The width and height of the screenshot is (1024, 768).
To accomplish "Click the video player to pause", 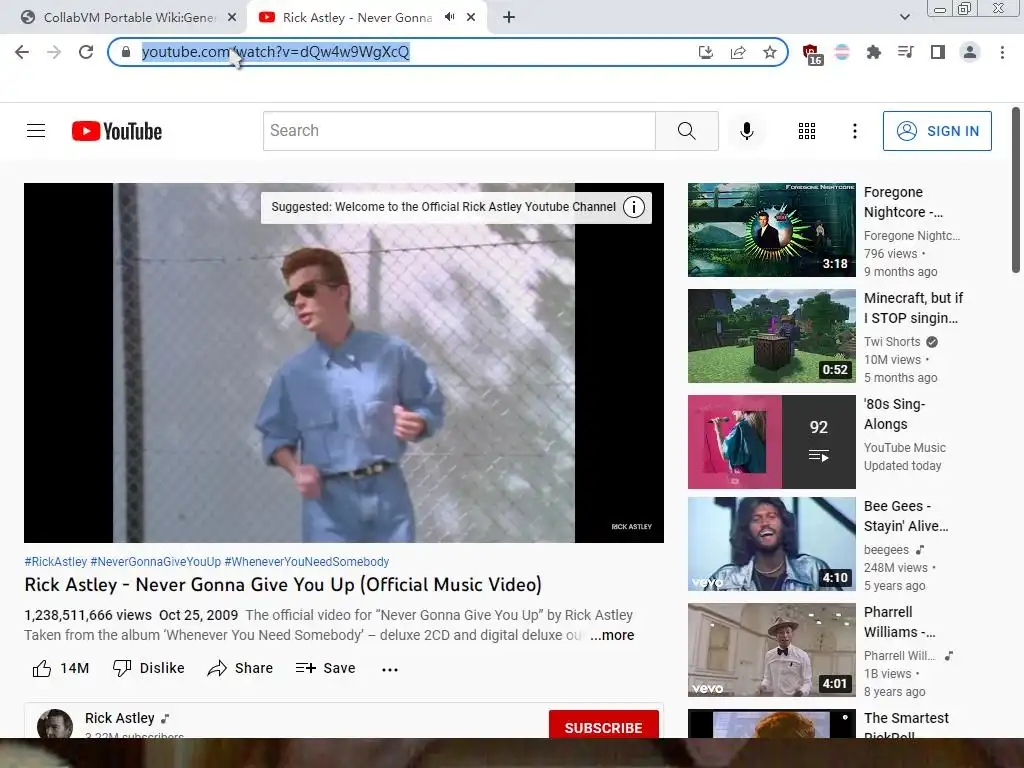I will [344, 362].
